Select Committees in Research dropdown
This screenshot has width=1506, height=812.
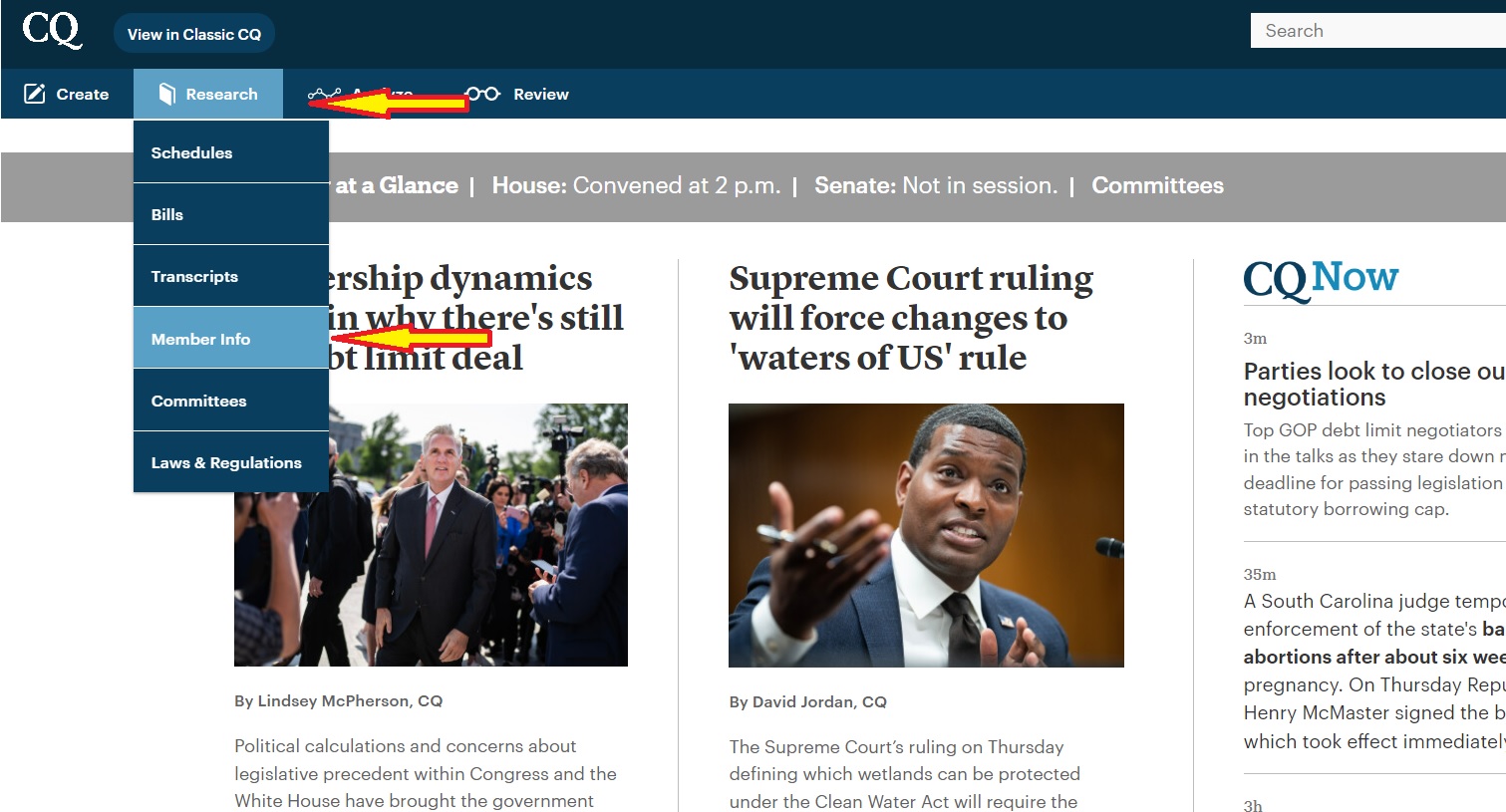click(231, 401)
